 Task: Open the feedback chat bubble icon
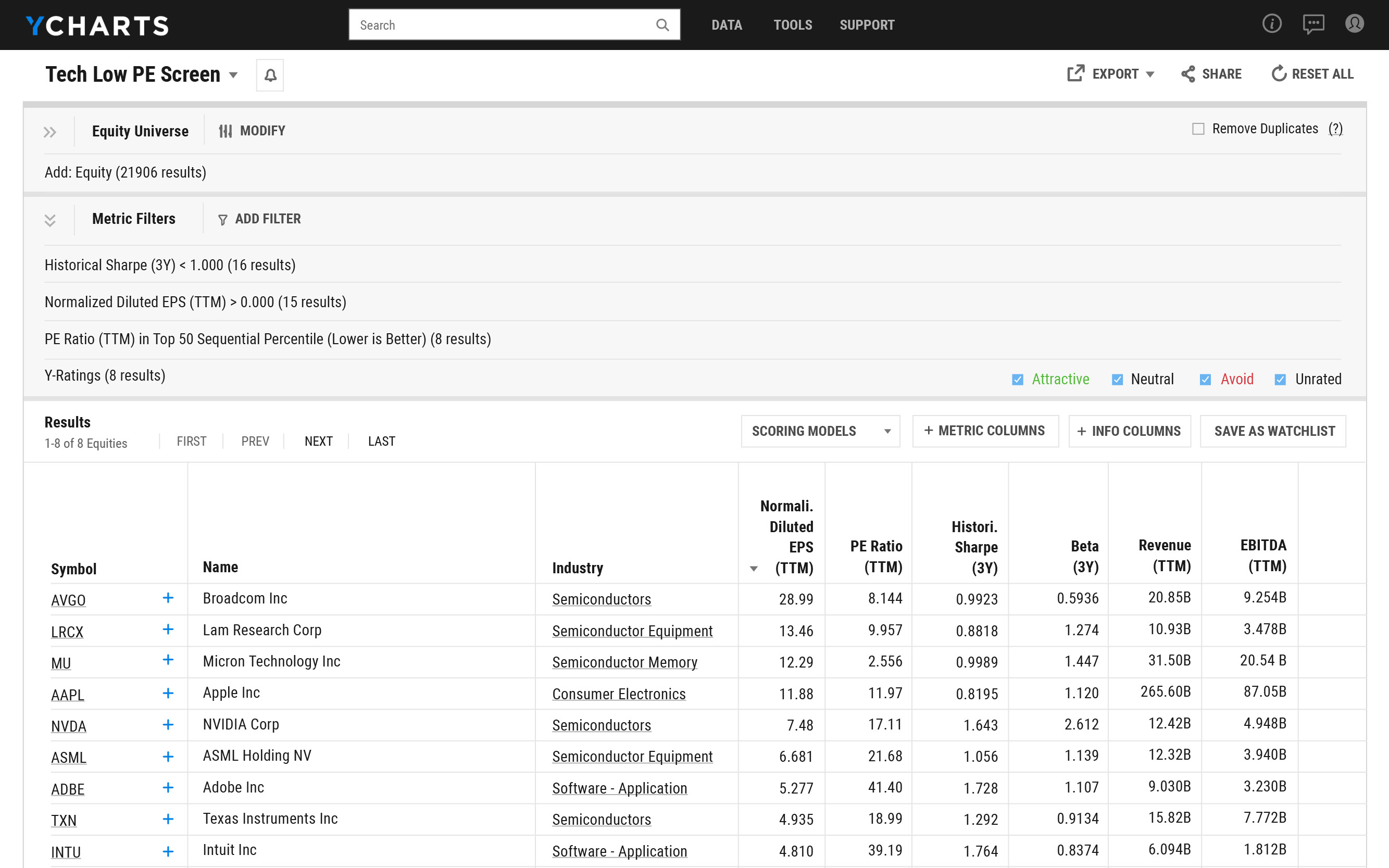(x=1313, y=24)
